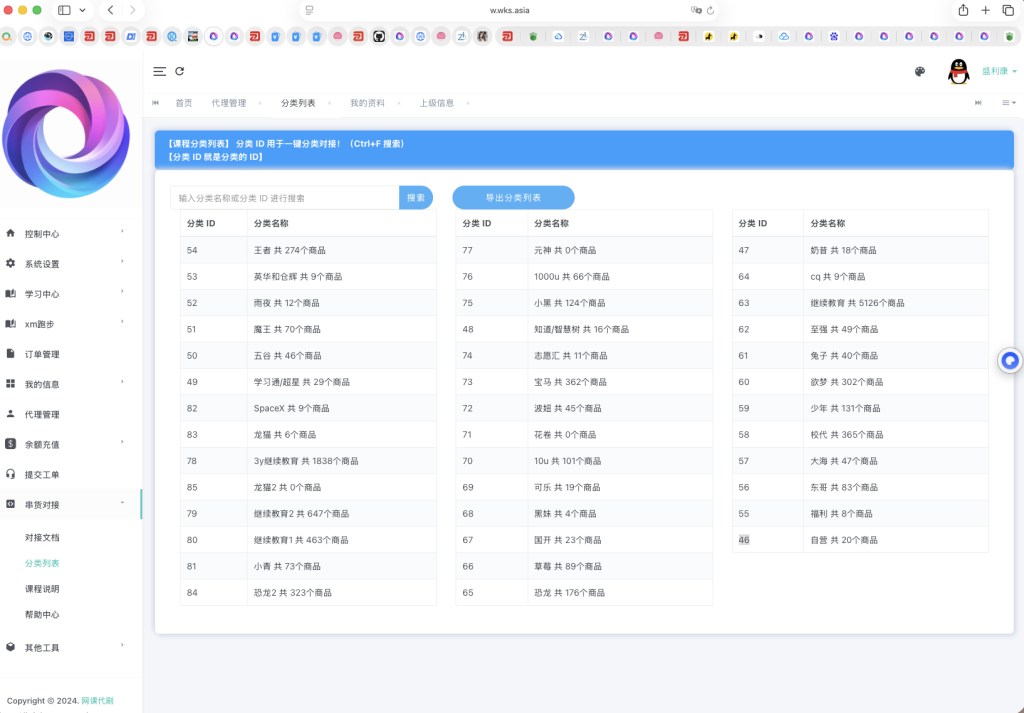Click the cell 3y继续教育 共 1838个商品
This screenshot has height=713, width=1024.
pyautogui.click(x=342, y=461)
